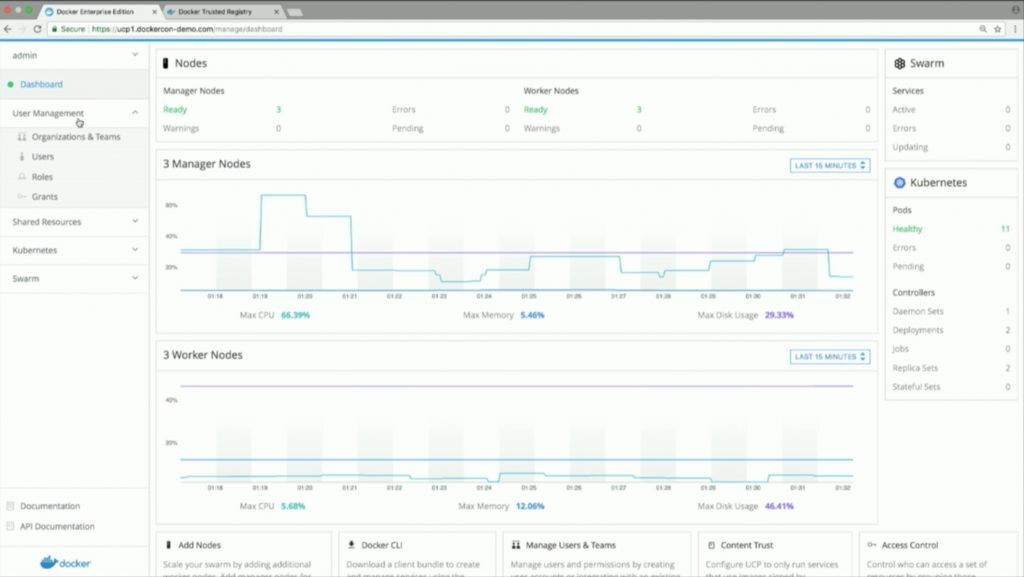Click the Manager Nodes Ready status

[x=175, y=110]
